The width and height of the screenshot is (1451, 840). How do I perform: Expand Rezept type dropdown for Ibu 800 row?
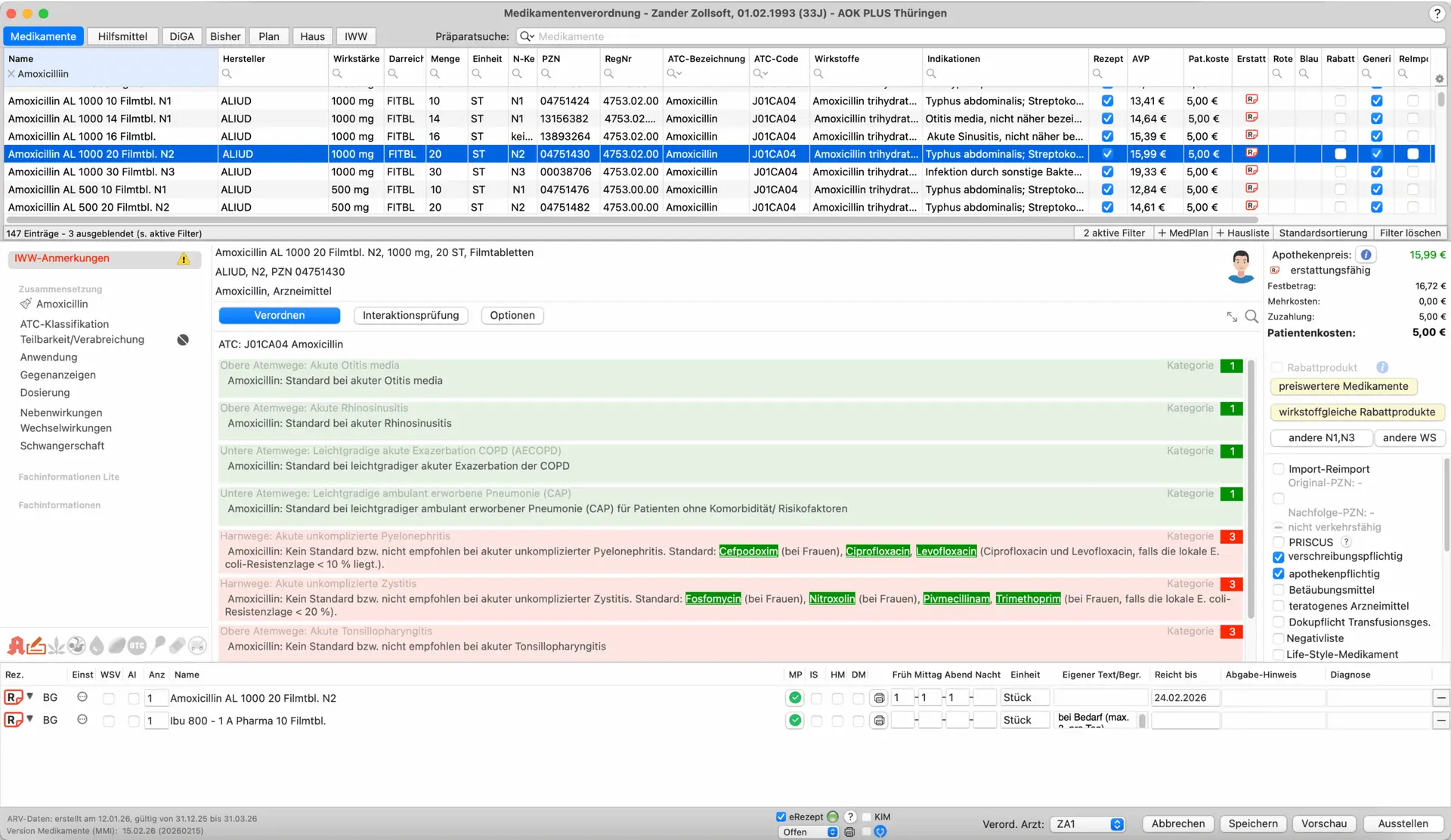click(30, 719)
